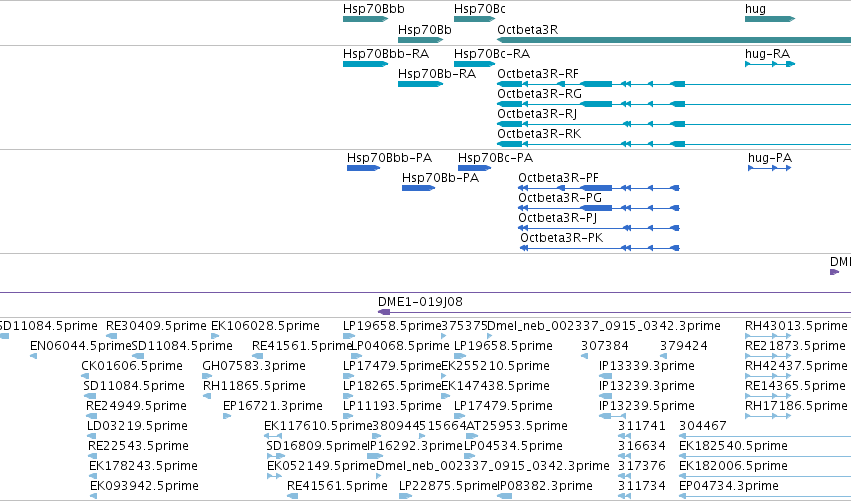Image resolution: width=851 pixels, height=501 pixels.
Task: Select the Octbeta3R-PK protein label
Action: [561, 238]
